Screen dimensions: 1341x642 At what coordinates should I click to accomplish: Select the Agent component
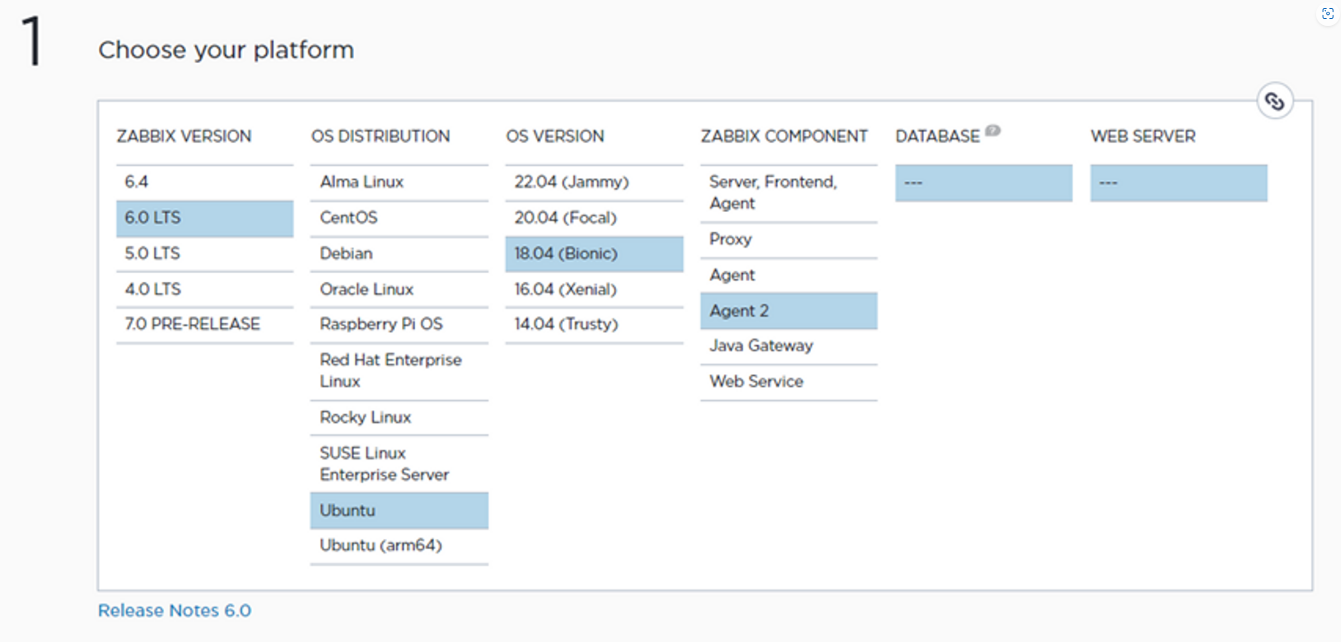(x=789, y=276)
